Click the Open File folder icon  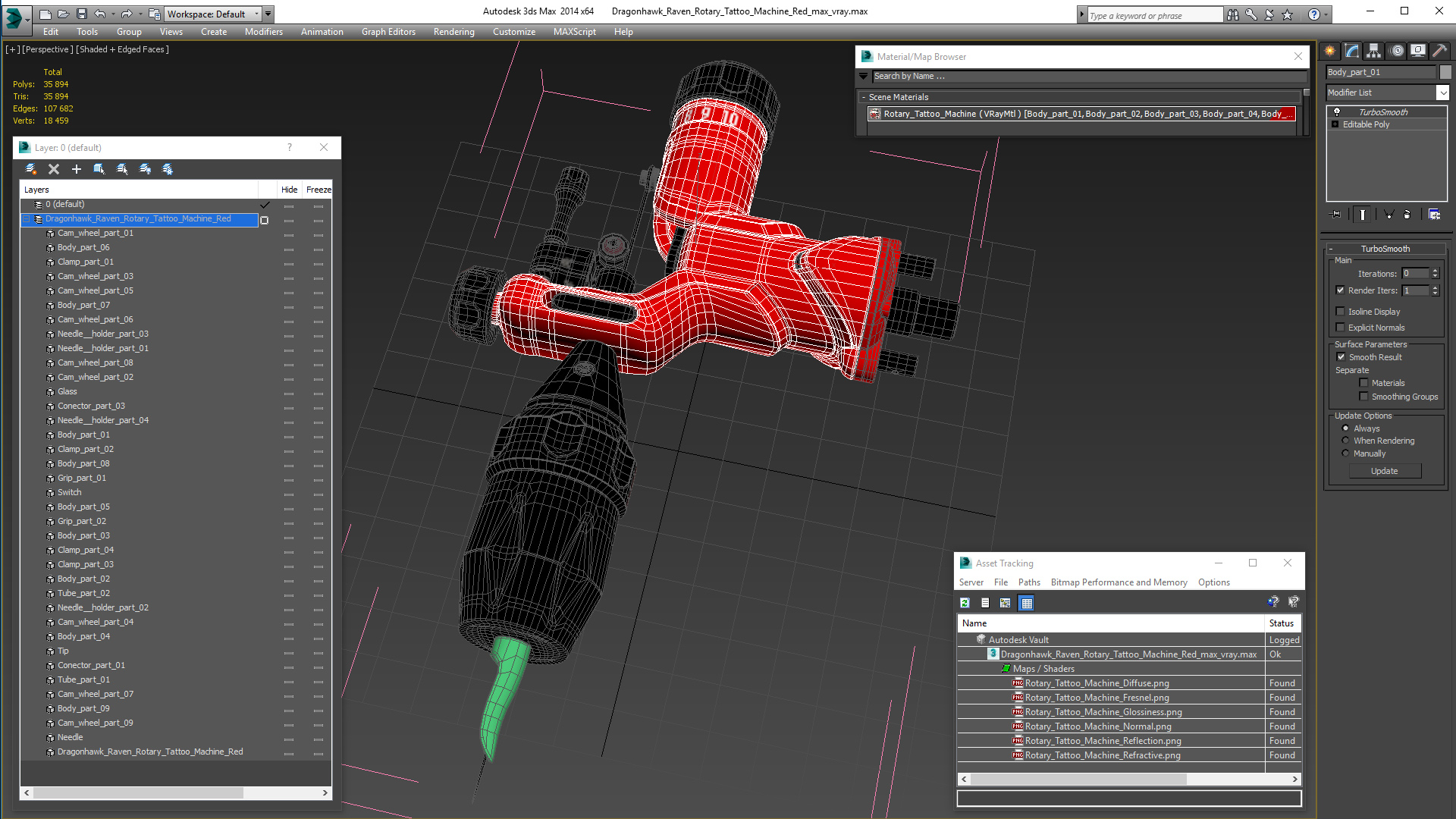[x=64, y=14]
